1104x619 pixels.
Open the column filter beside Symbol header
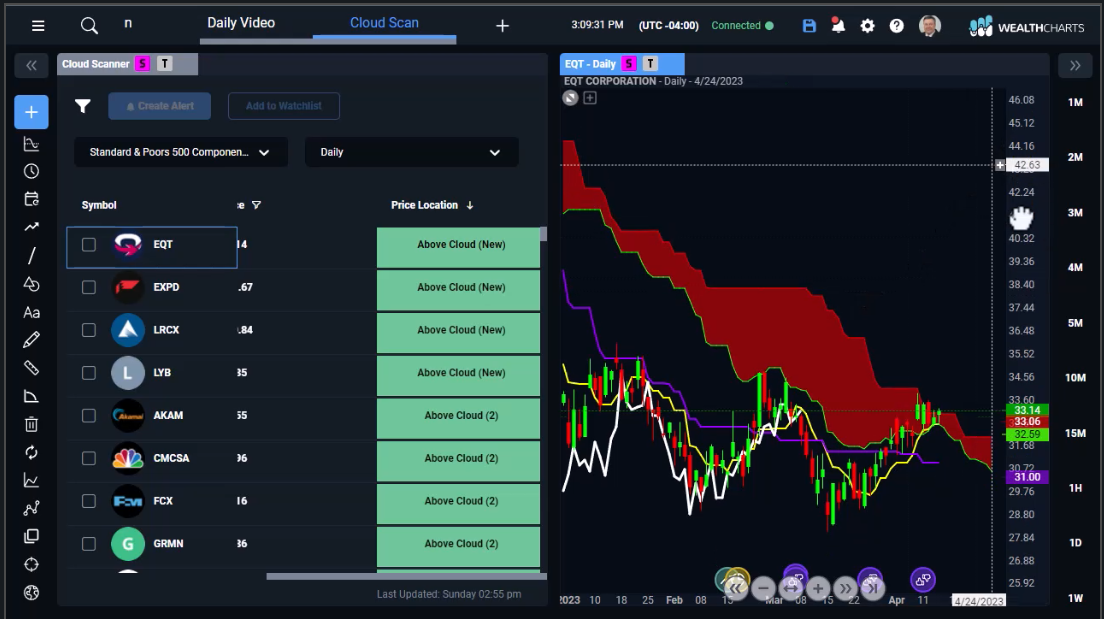(x=256, y=205)
